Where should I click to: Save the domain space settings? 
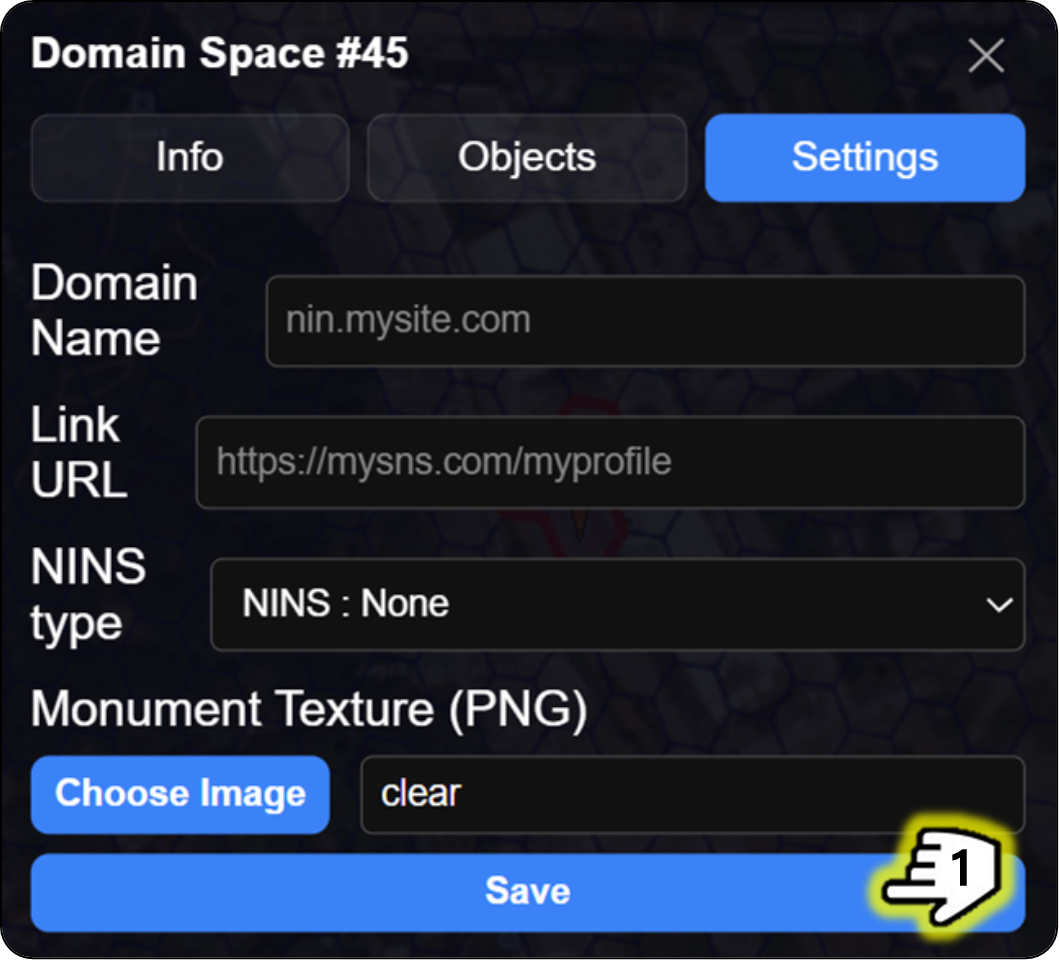[x=527, y=892]
